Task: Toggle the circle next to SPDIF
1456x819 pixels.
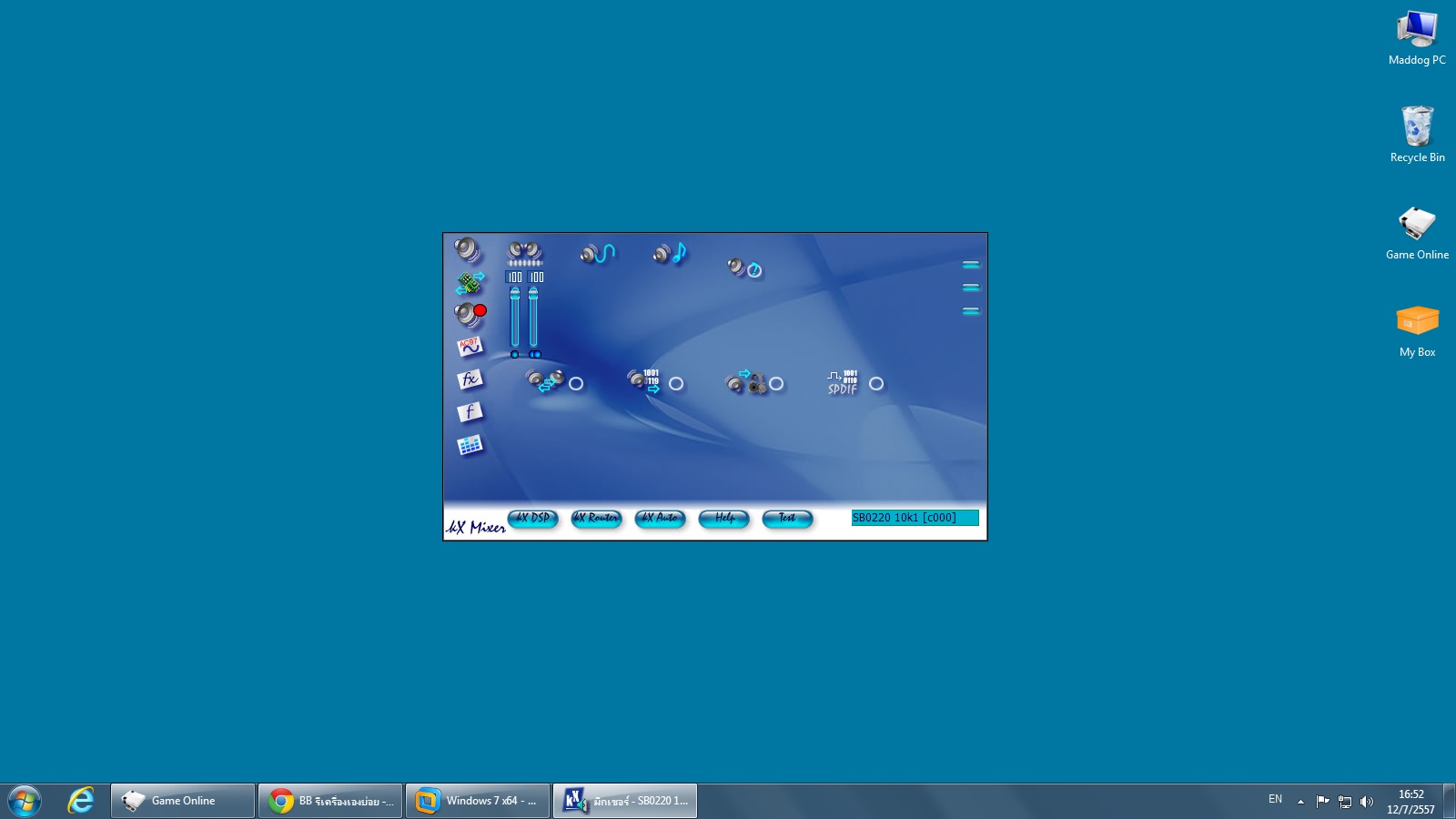Action: [876, 384]
